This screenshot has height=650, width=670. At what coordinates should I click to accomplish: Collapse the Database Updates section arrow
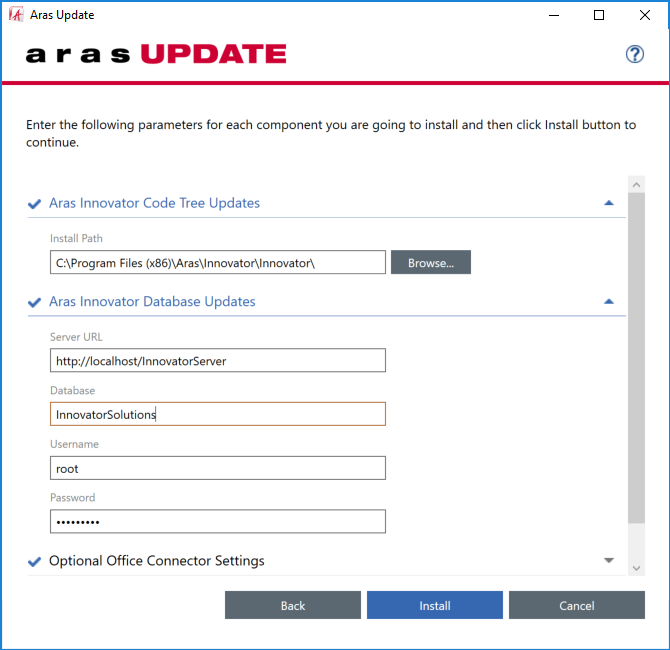pos(609,302)
